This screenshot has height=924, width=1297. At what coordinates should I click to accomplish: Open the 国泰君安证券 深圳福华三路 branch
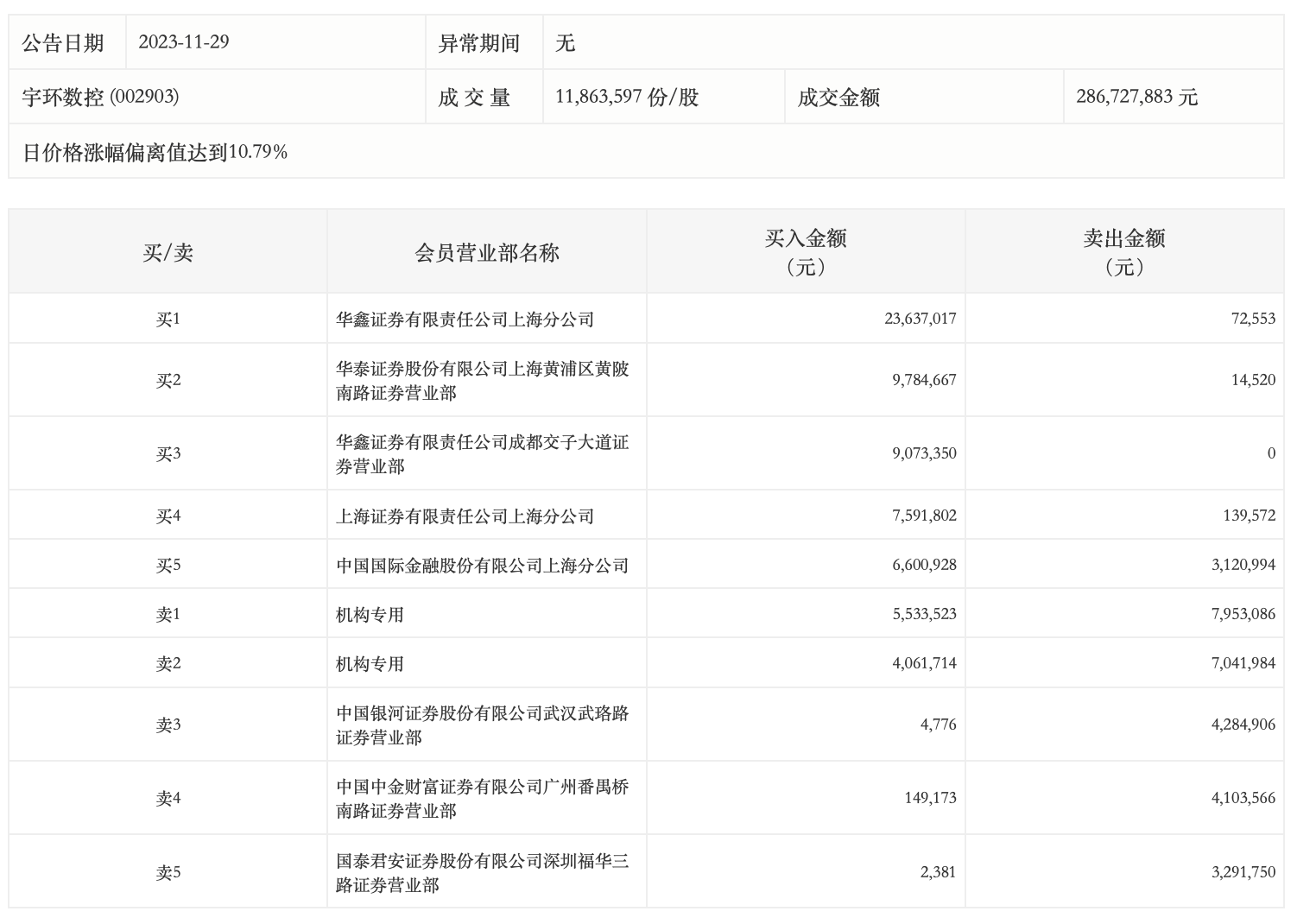pyautogui.click(x=483, y=873)
